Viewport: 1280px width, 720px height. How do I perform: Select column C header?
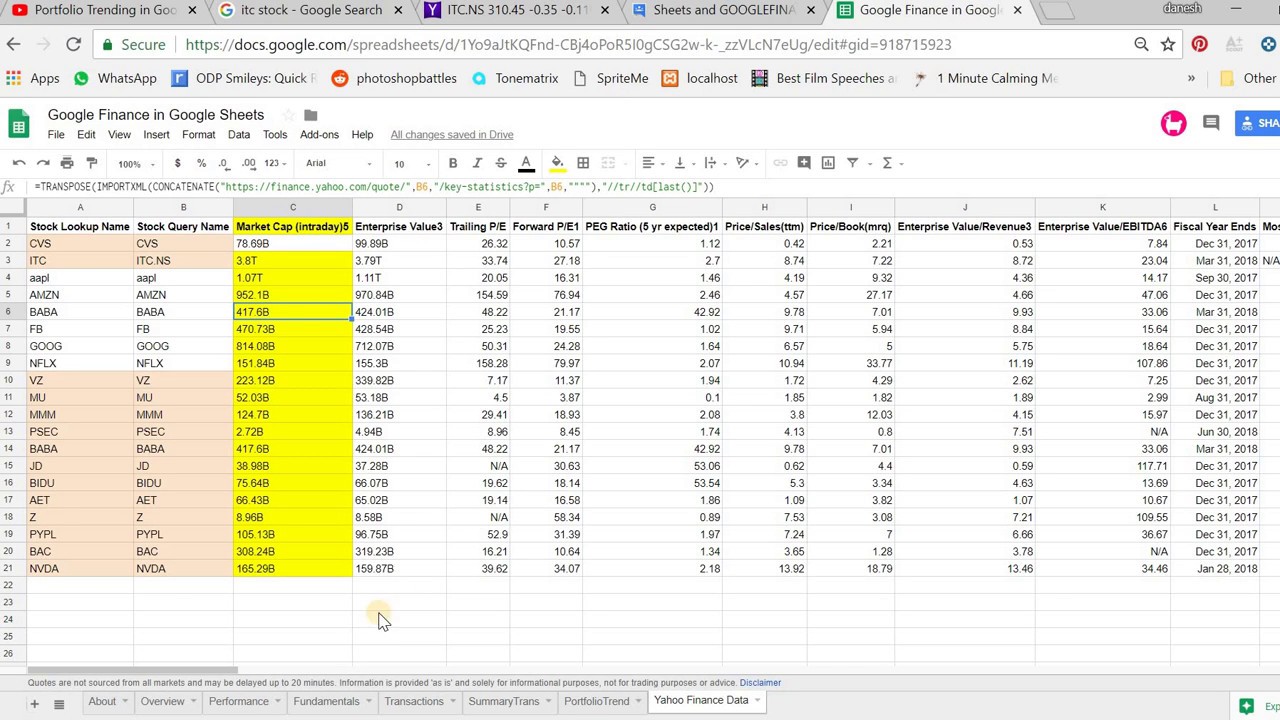293,208
